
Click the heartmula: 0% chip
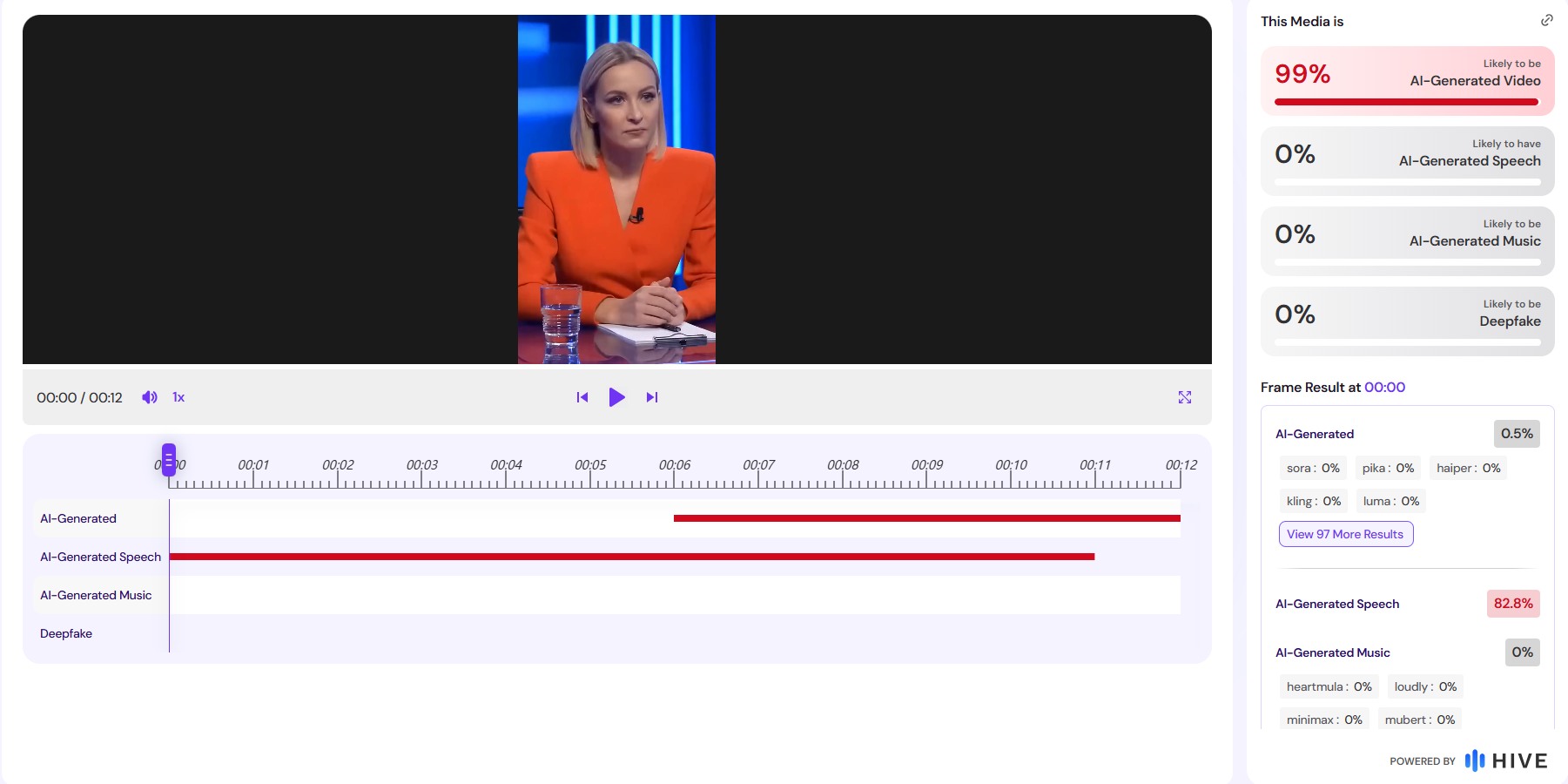coord(1329,686)
